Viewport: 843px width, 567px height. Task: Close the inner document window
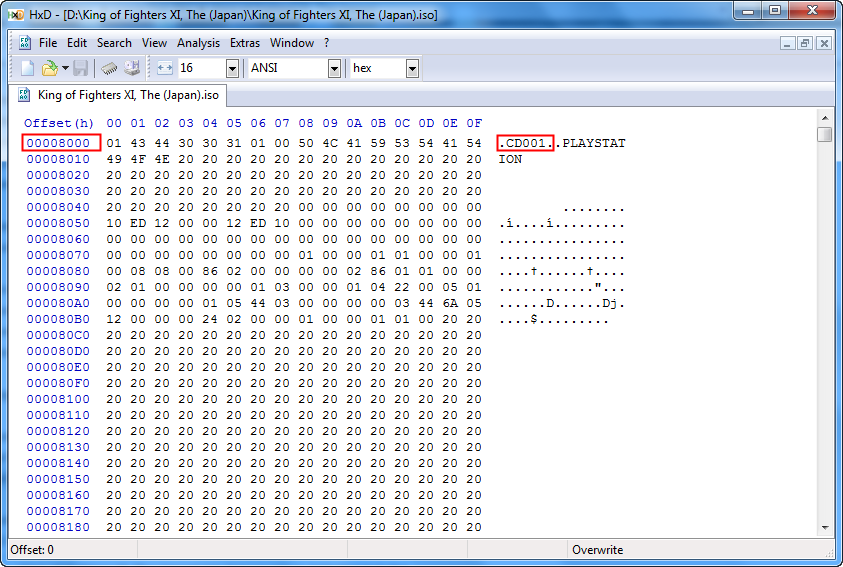[x=824, y=43]
